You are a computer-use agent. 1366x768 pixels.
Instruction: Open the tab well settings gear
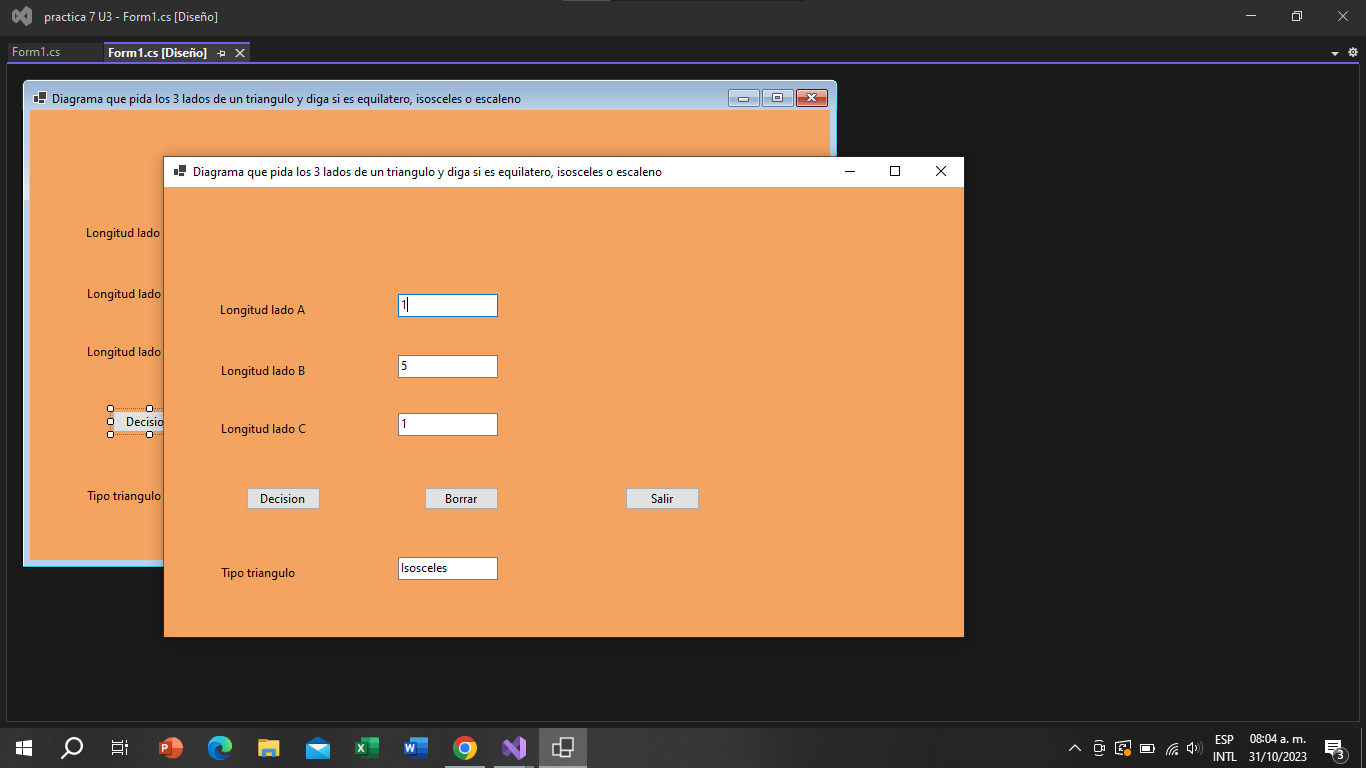tap(1353, 52)
